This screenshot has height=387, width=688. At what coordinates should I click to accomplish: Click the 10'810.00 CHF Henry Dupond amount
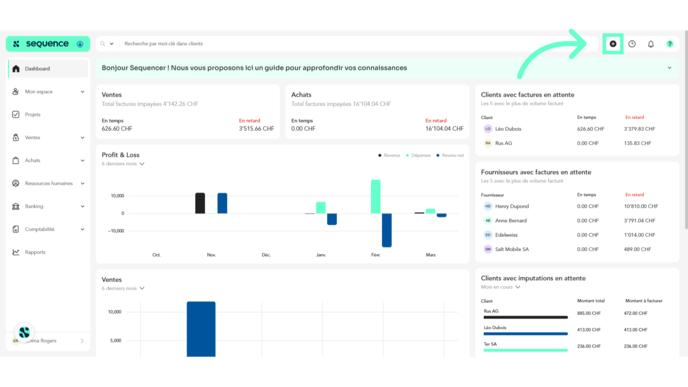(x=641, y=206)
